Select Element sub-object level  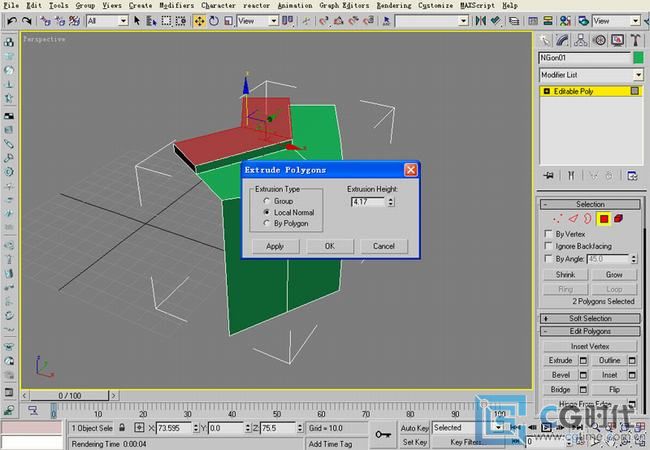[618, 218]
